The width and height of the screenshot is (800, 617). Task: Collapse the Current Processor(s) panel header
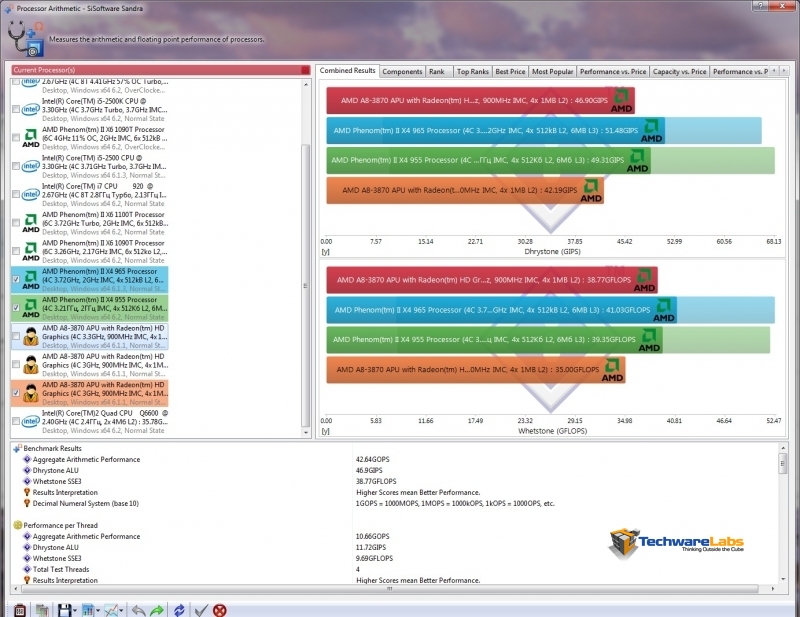point(305,70)
